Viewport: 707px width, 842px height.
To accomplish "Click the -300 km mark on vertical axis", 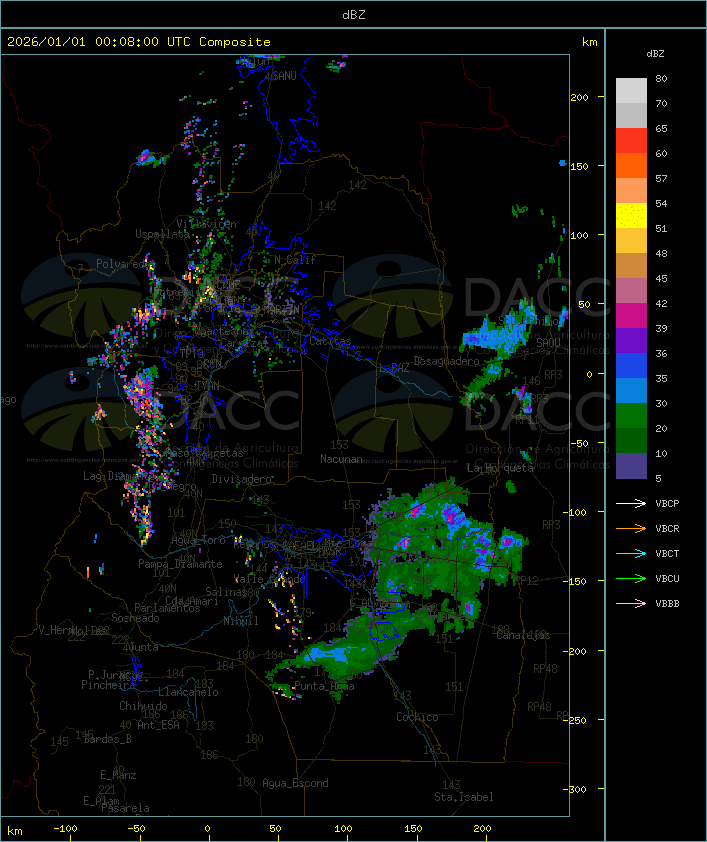I will 577,789.
